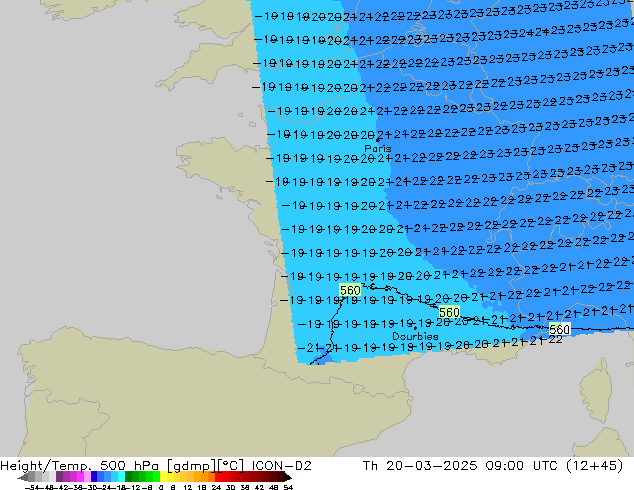
Task: Pick the cyan swatch in color scale
Action: coord(121,477)
